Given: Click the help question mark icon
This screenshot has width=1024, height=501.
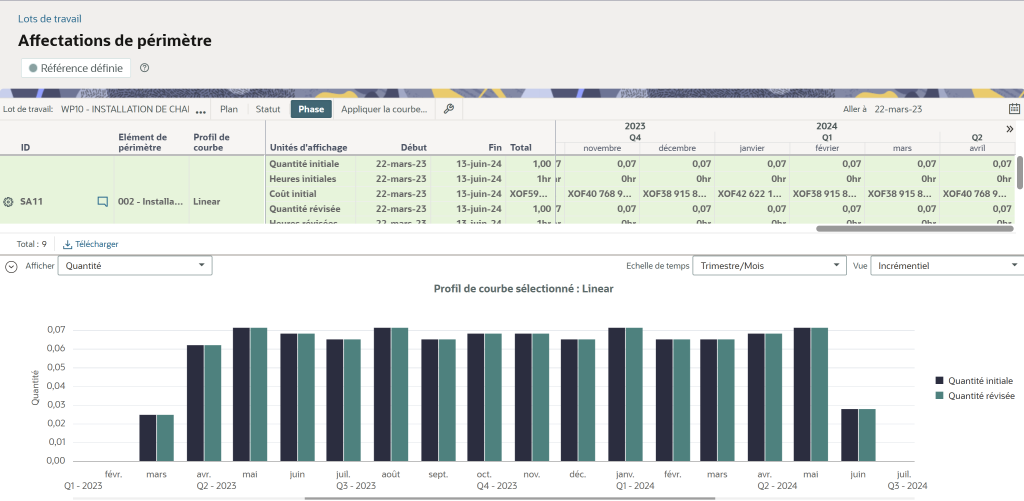Looking at the screenshot, I should [145, 68].
